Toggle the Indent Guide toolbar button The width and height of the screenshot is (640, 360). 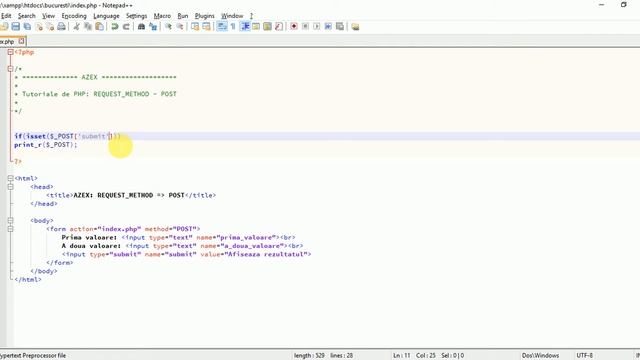245,27
